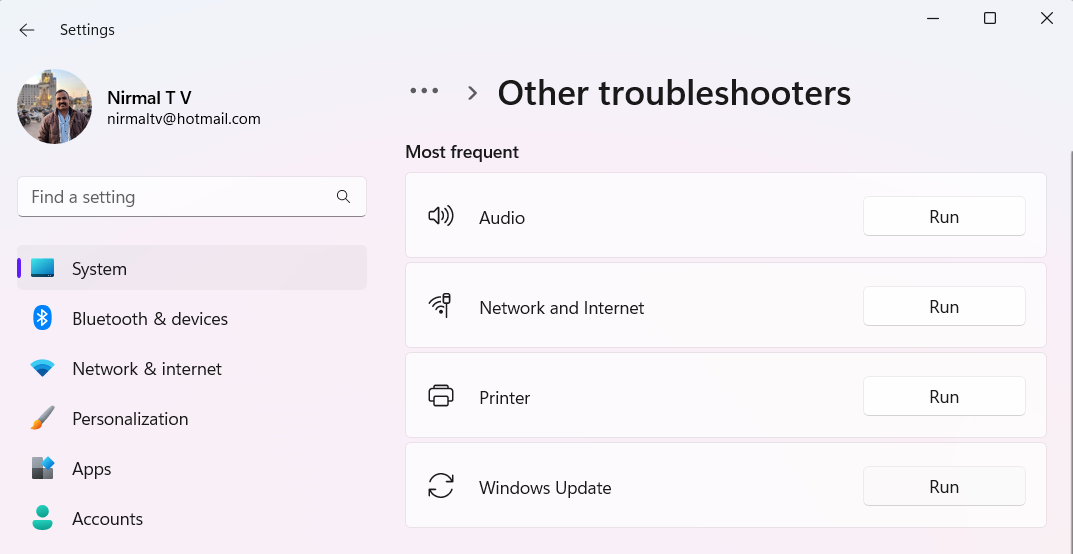This screenshot has height=554, width=1073.
Task: Open the breadcrumb ellipsis menu
Action: [x=424, y=90]
